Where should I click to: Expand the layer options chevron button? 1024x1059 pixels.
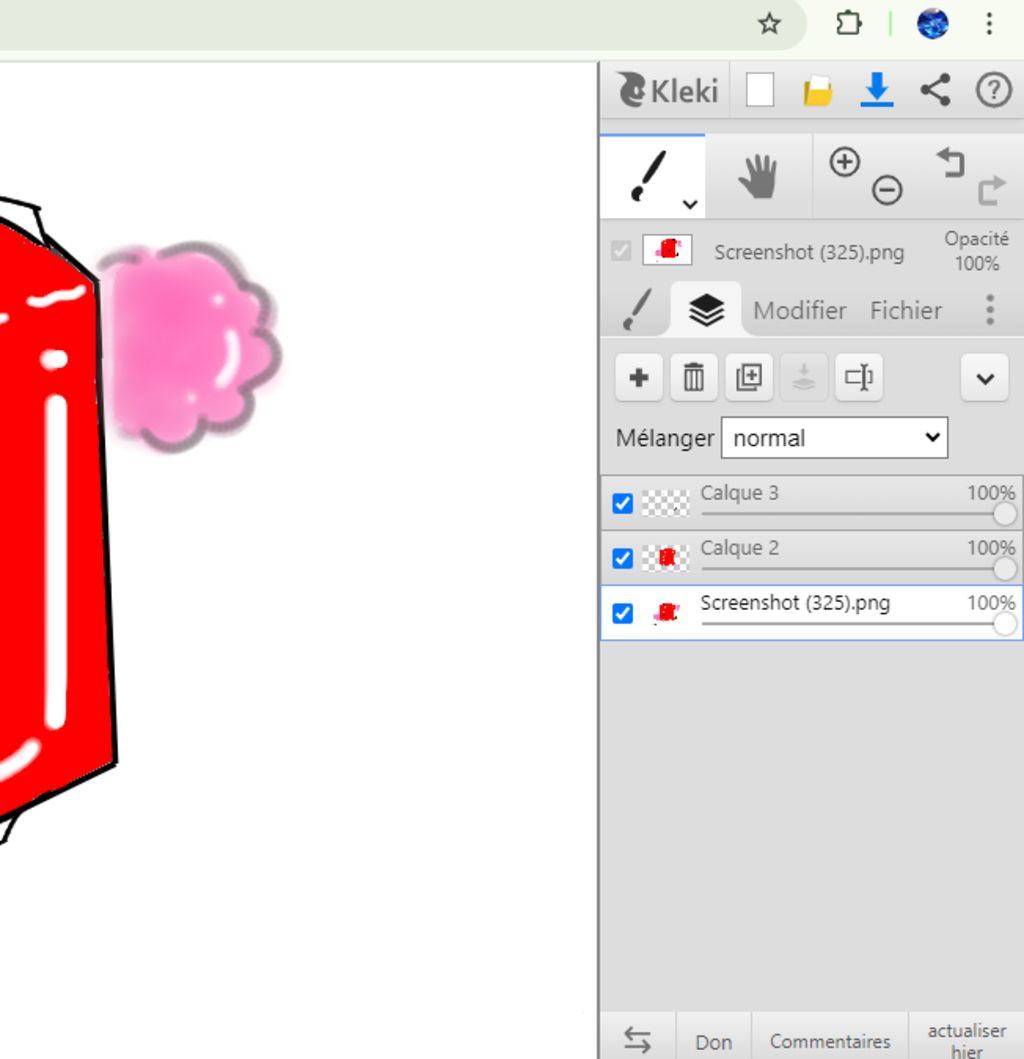984,378
